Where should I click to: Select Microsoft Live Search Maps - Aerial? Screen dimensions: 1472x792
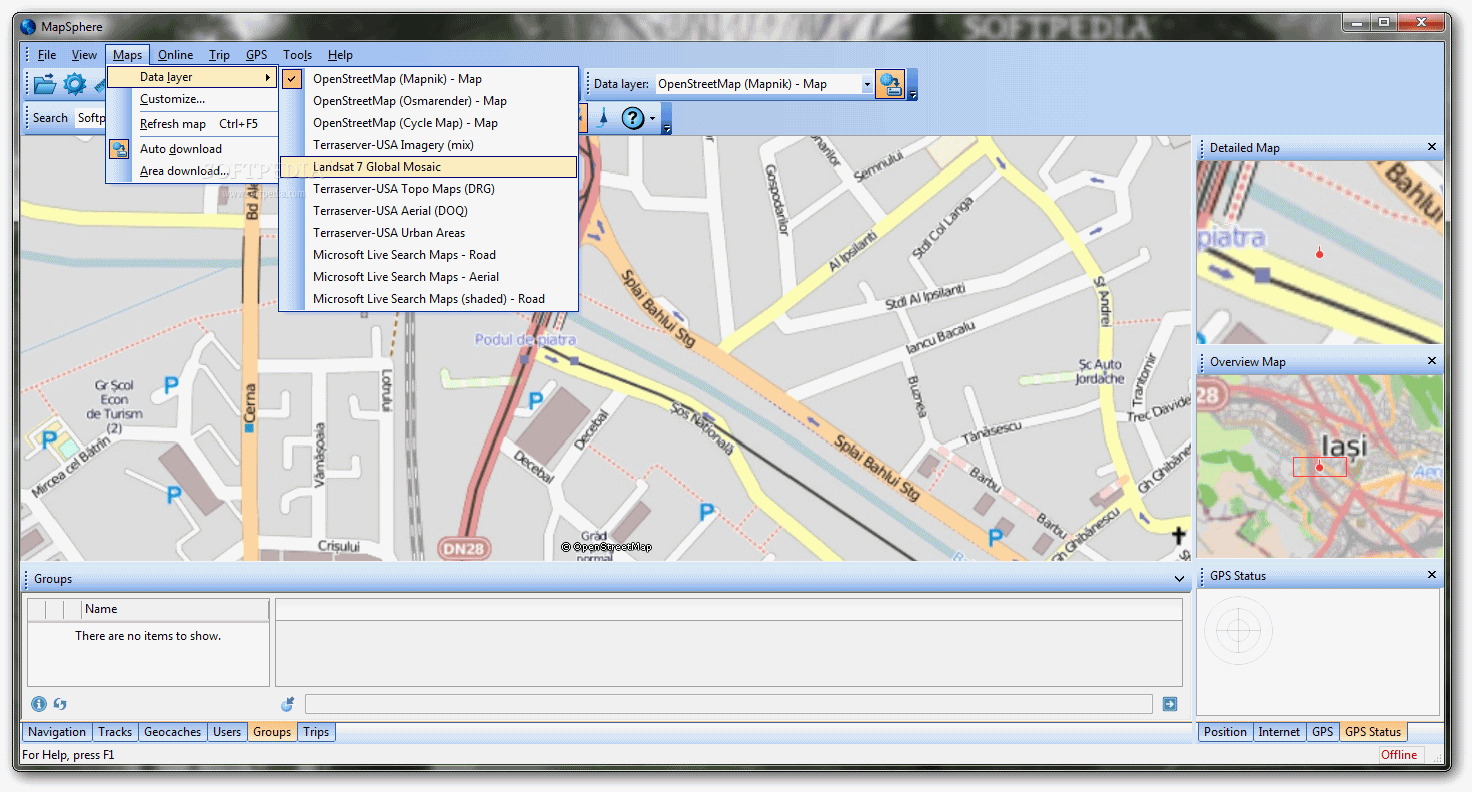click(x=429, y=277)
